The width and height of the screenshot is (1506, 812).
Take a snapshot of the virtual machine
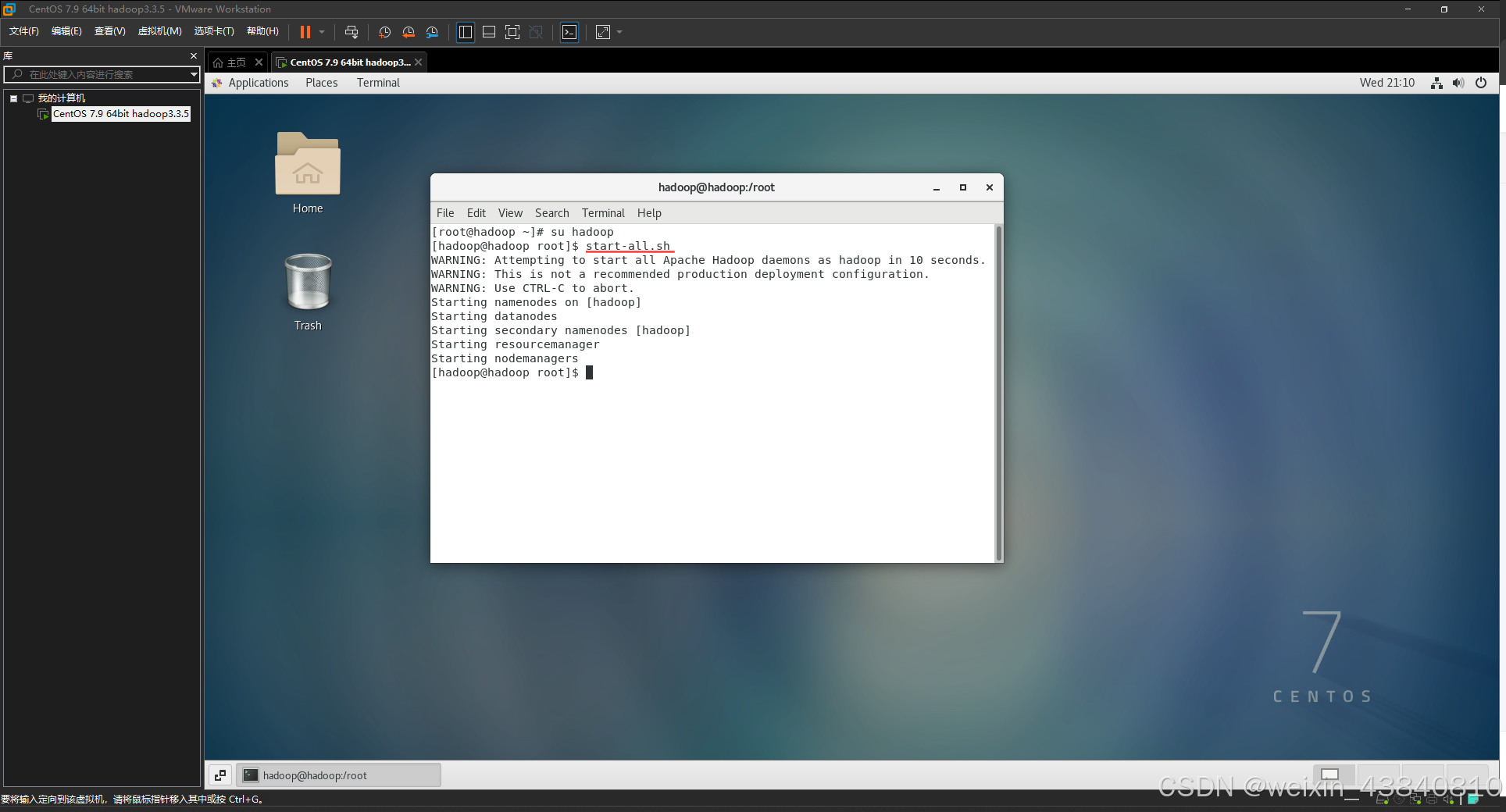384,32
